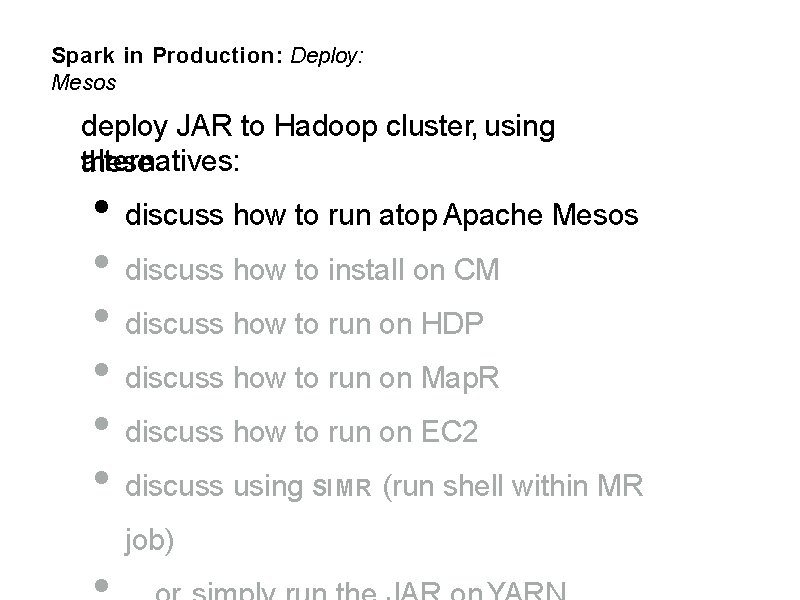Select 'discuss how to install on CM' line
The height and width of the screenshot is (600, 800).
[312, 269]
